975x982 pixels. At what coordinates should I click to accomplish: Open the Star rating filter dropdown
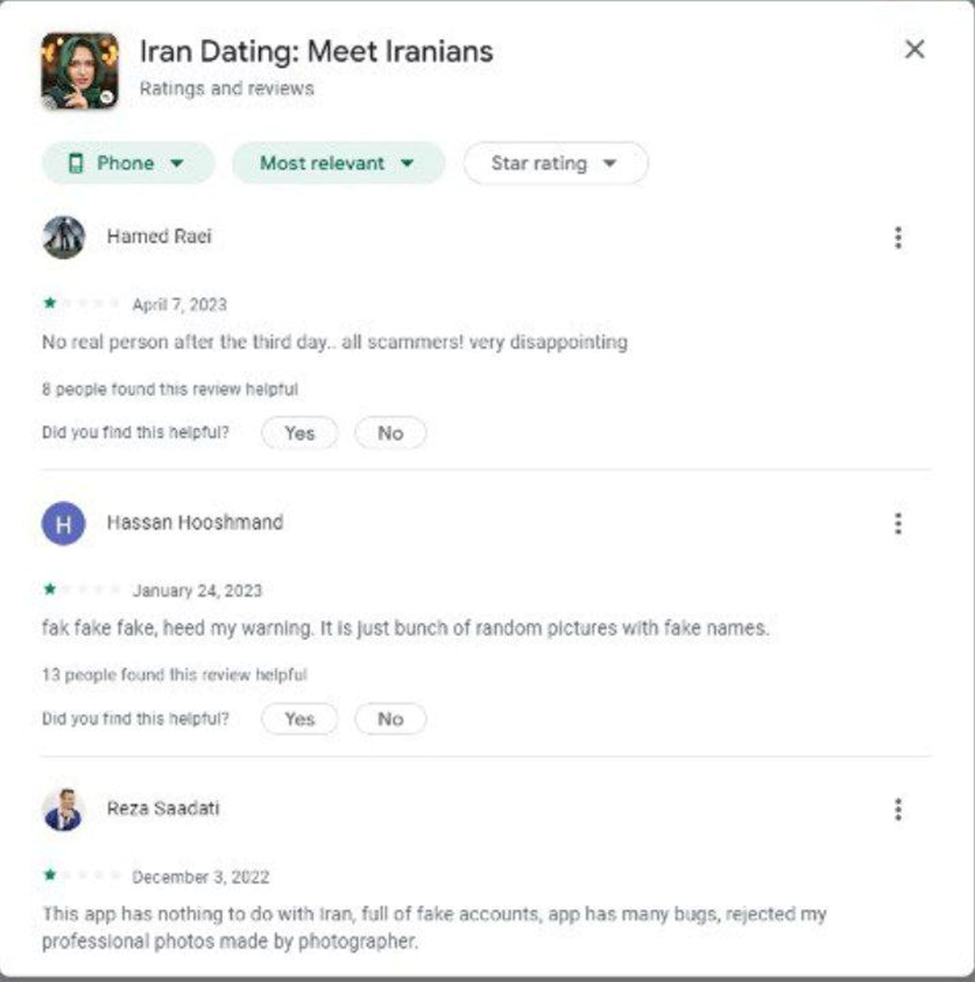[x=555, y=163]
